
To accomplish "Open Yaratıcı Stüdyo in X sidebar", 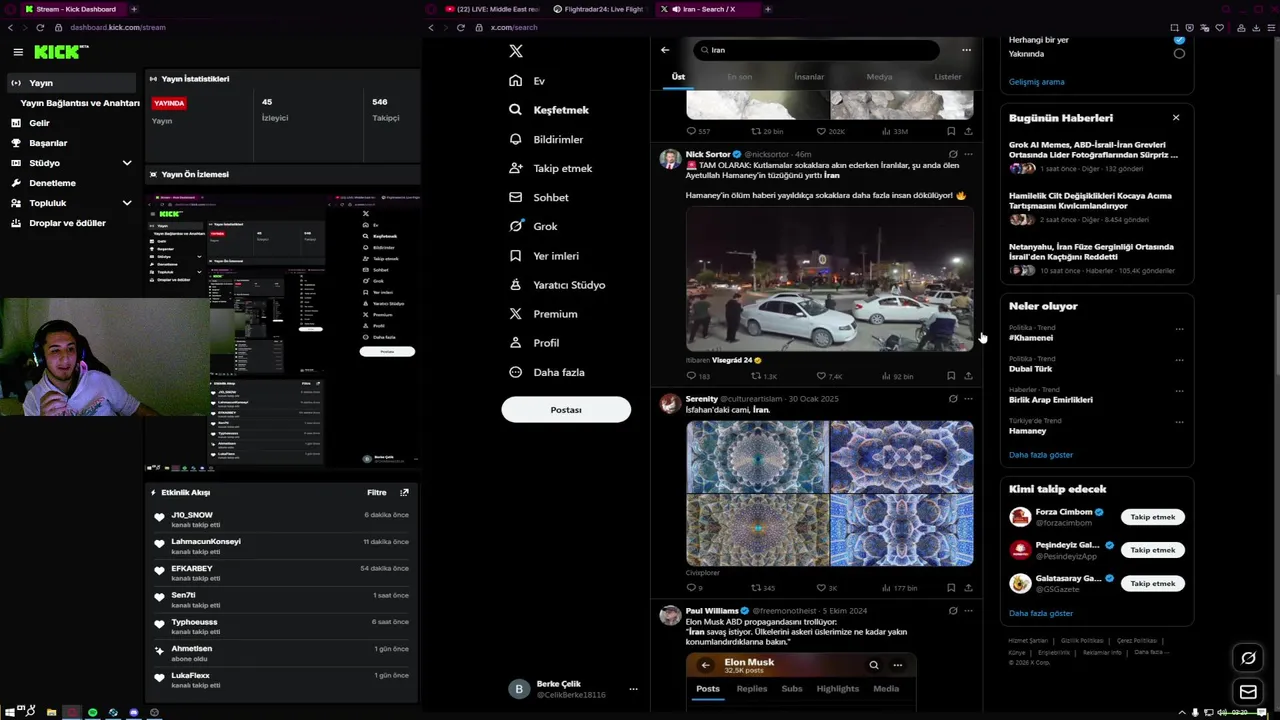I will pyautogui.click(x=557, y=285).
